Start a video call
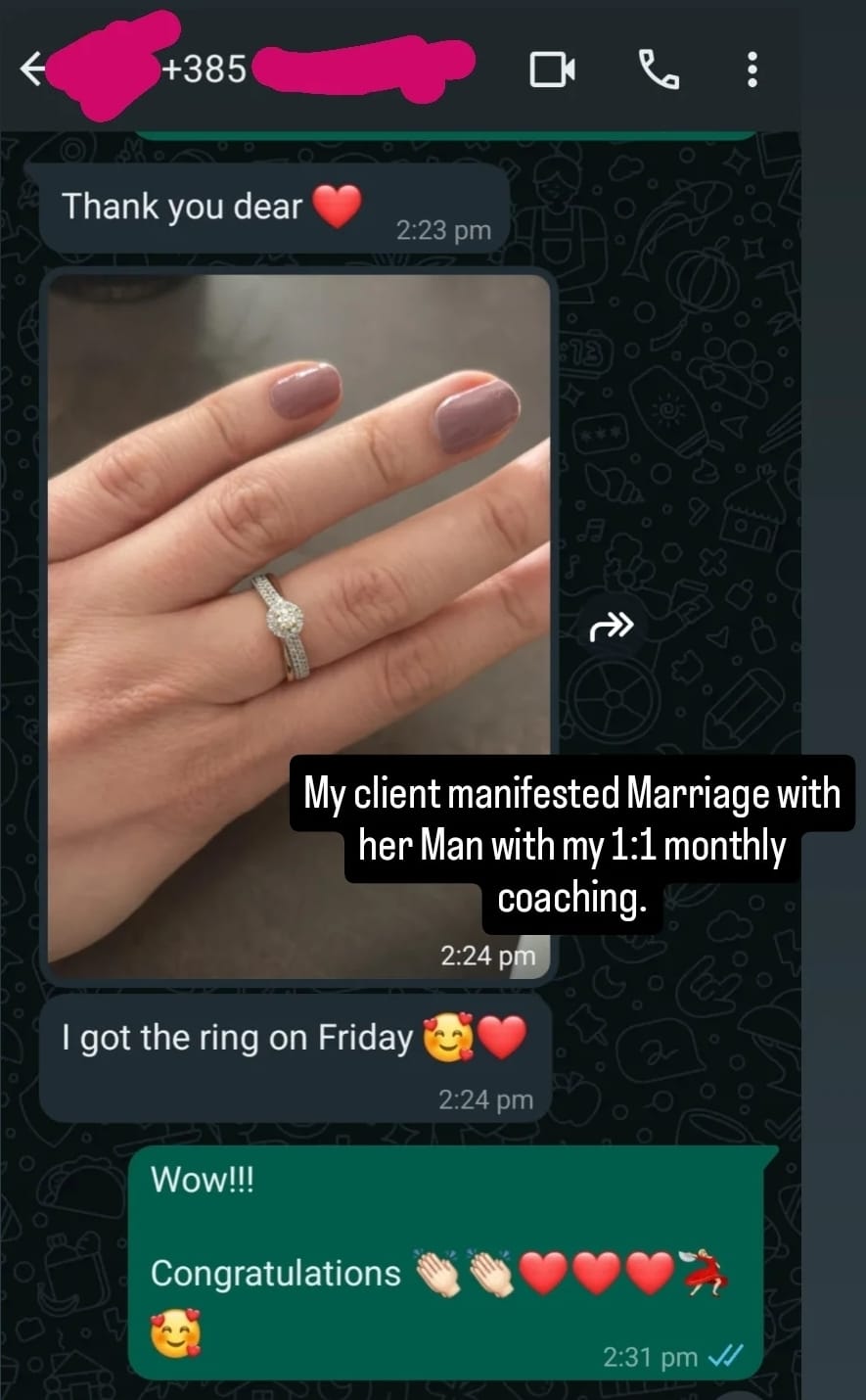 552,70
